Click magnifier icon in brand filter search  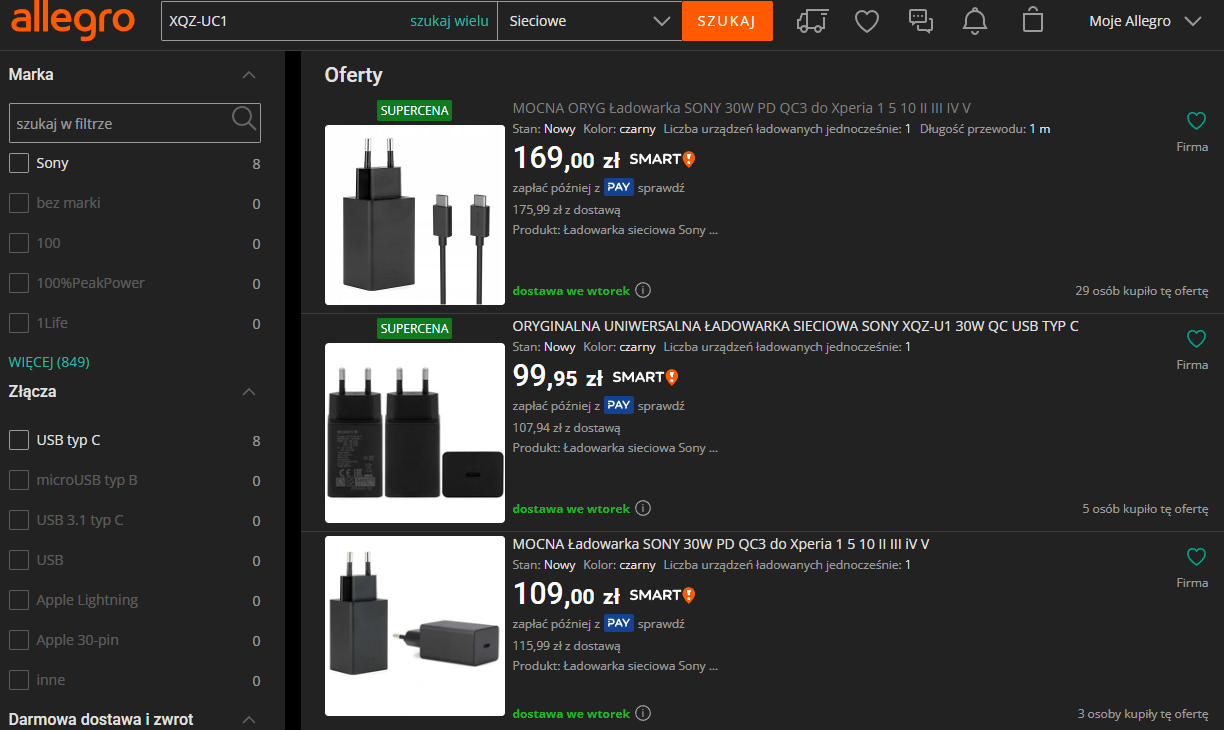[x=244, y=119]
